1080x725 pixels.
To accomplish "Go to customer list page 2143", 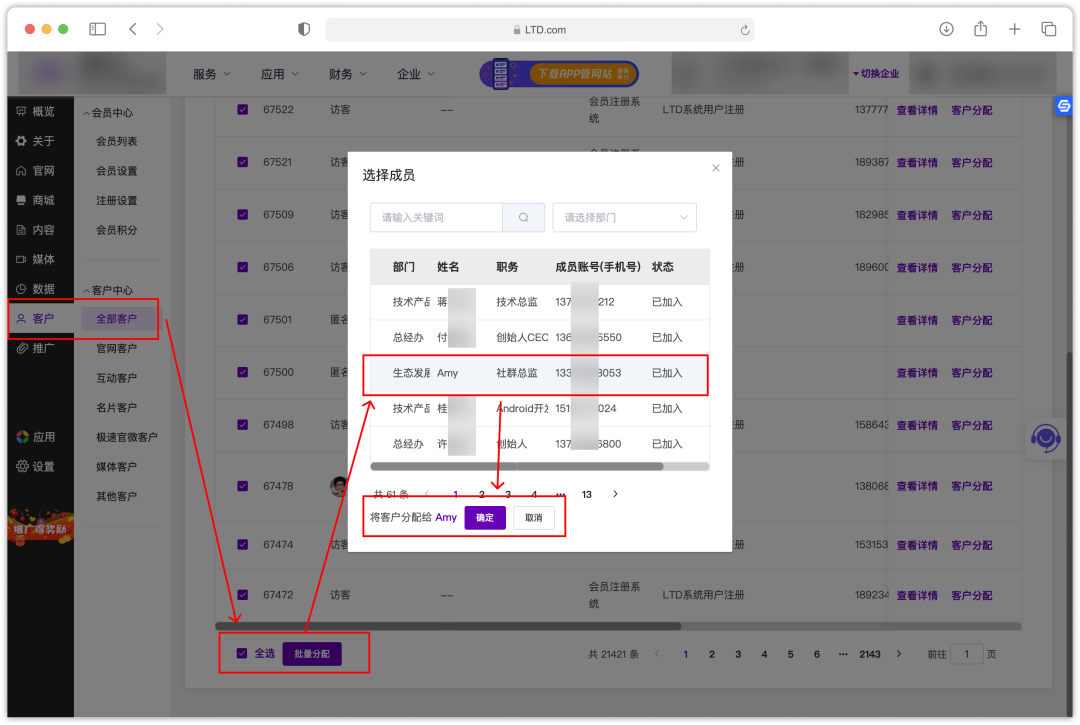I will (x=869, y=654).
